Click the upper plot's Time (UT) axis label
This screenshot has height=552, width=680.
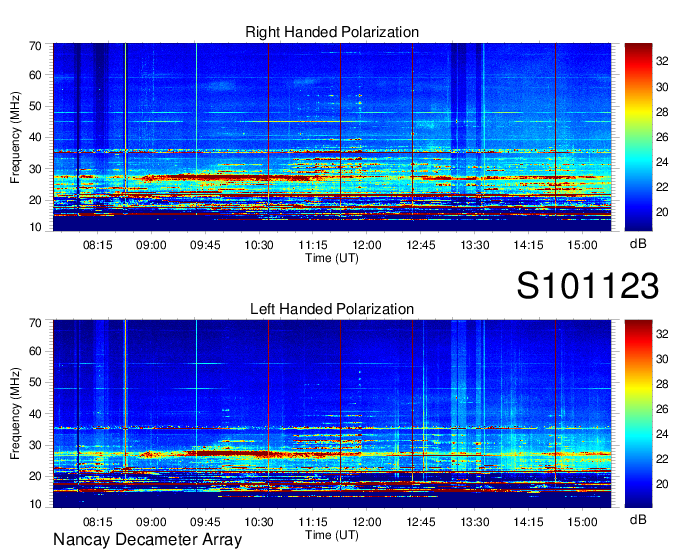click(332, 258)
